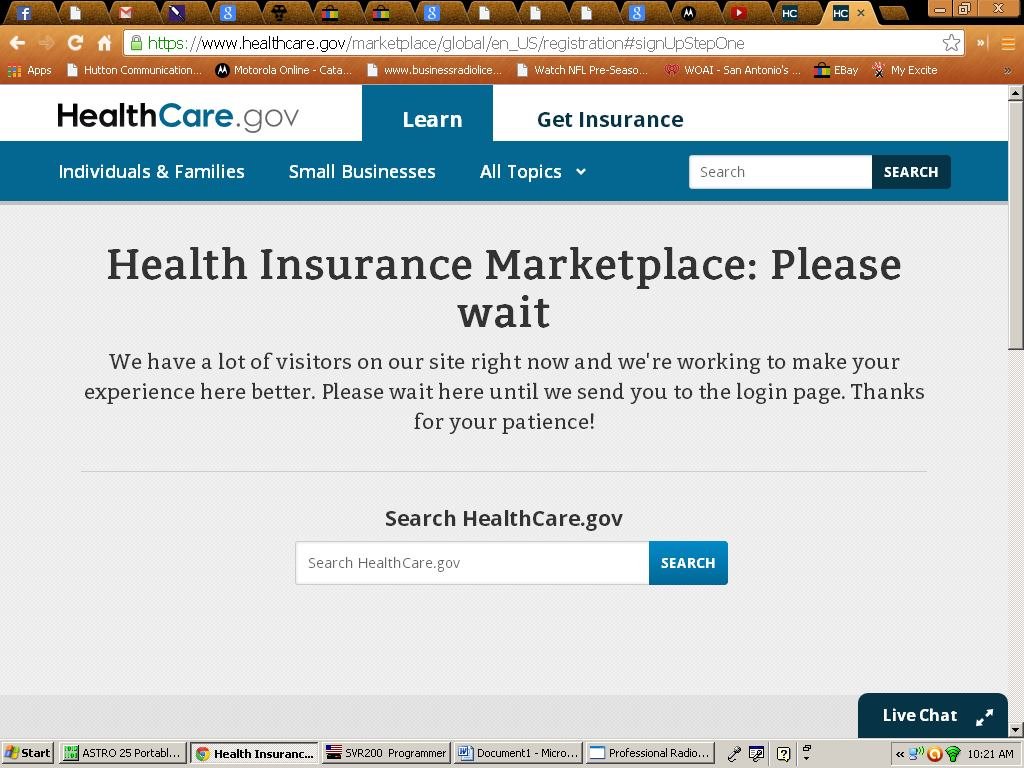Switch to SVR200 Programmer taskbar window

pyautogui.click(x=386, y=753)
